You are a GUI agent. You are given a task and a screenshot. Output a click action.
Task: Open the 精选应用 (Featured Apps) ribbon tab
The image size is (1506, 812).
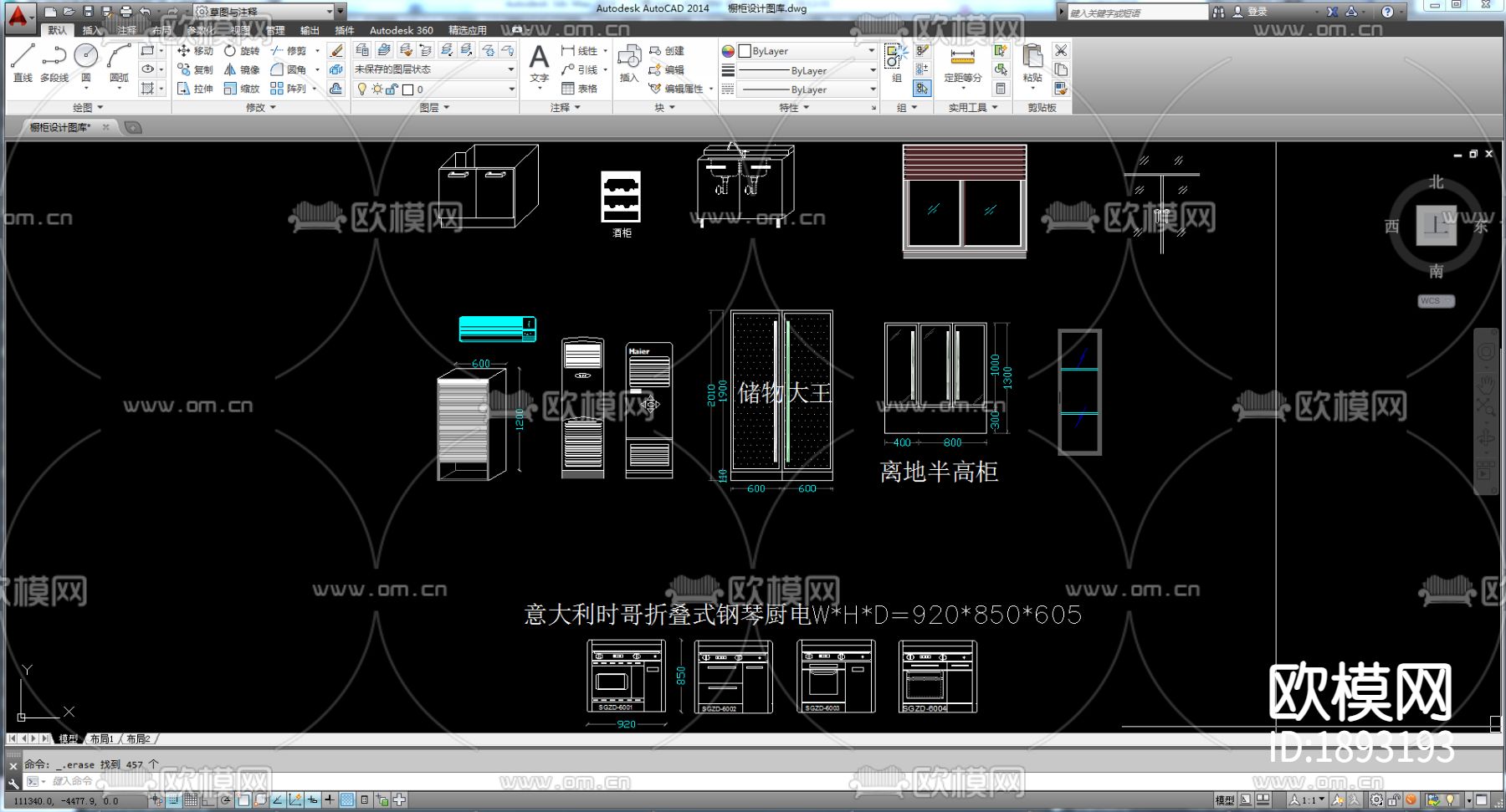click(468, 30)
